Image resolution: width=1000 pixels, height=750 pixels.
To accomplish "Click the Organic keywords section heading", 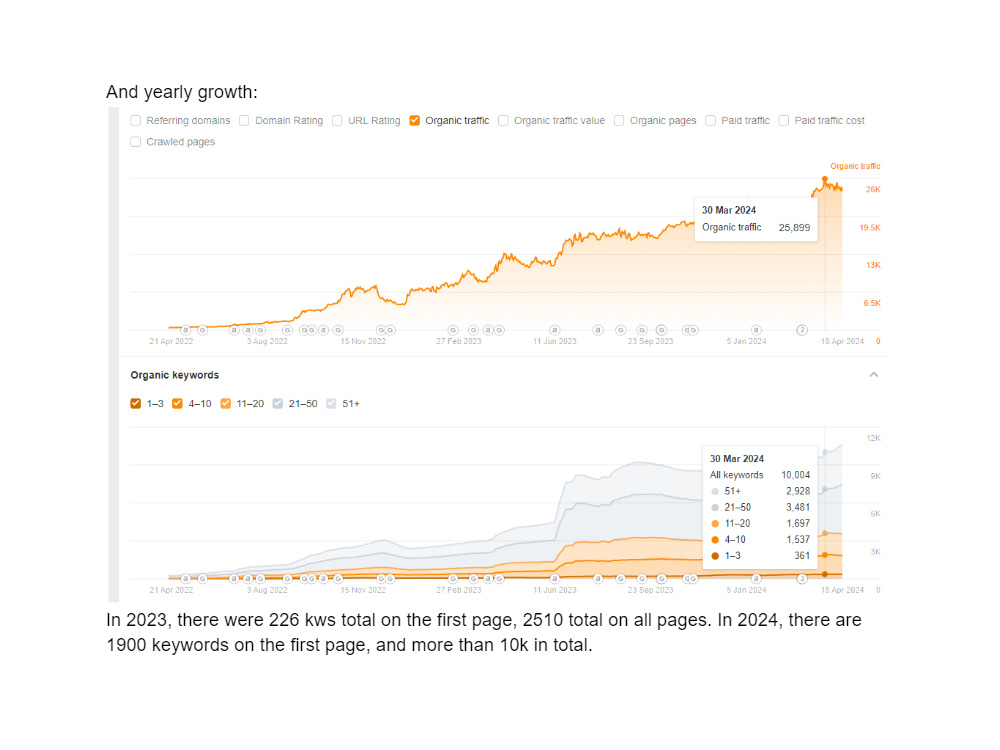I will (175, 375).
